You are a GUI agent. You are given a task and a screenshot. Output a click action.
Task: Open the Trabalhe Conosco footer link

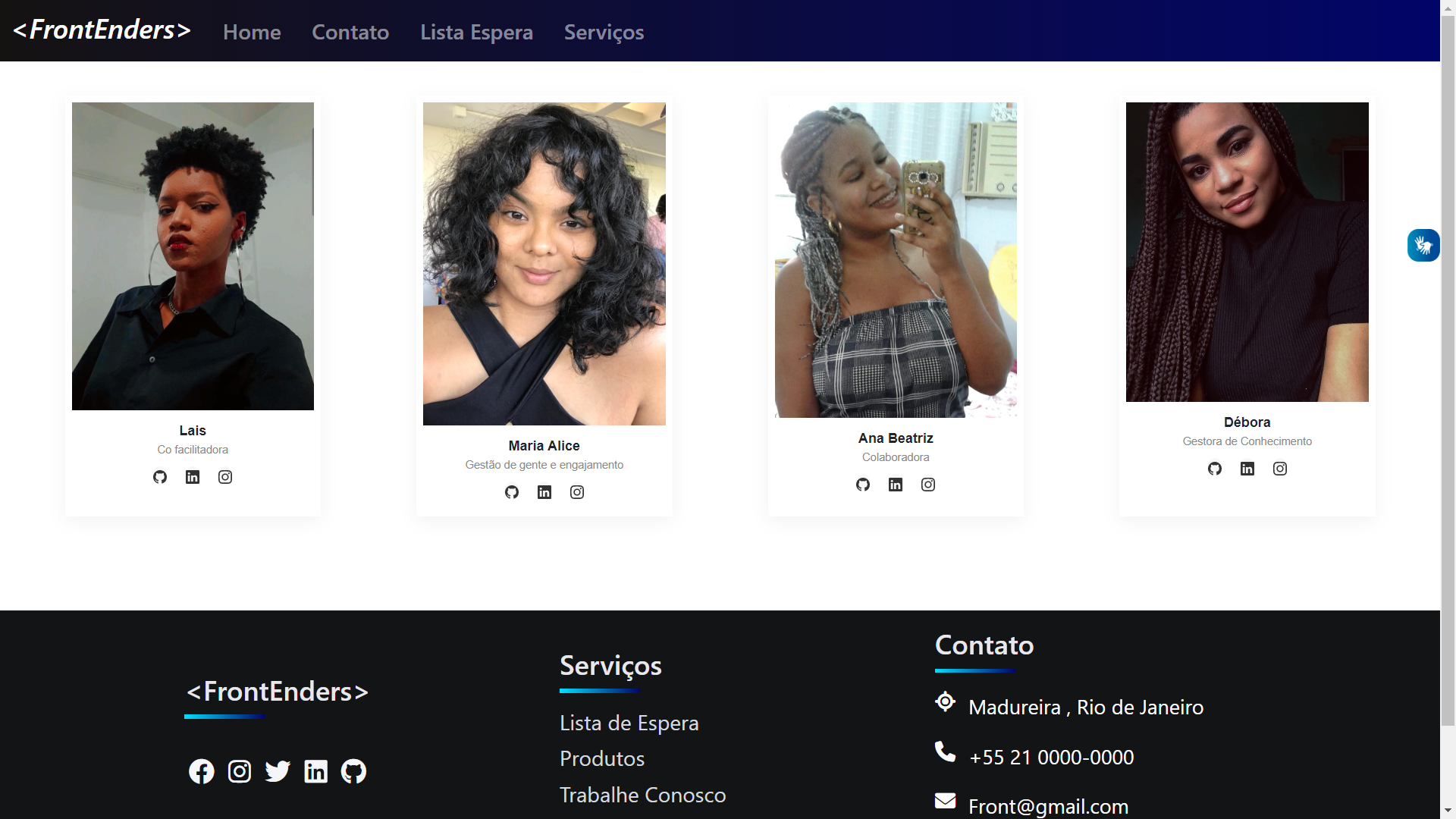tap(642, 795)
